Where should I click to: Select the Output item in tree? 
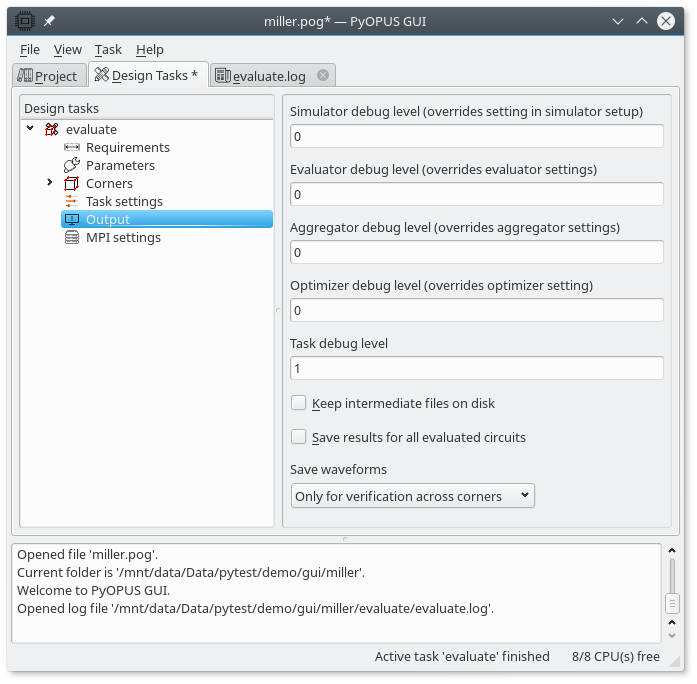pyautogui.click(x=108, y=220)
